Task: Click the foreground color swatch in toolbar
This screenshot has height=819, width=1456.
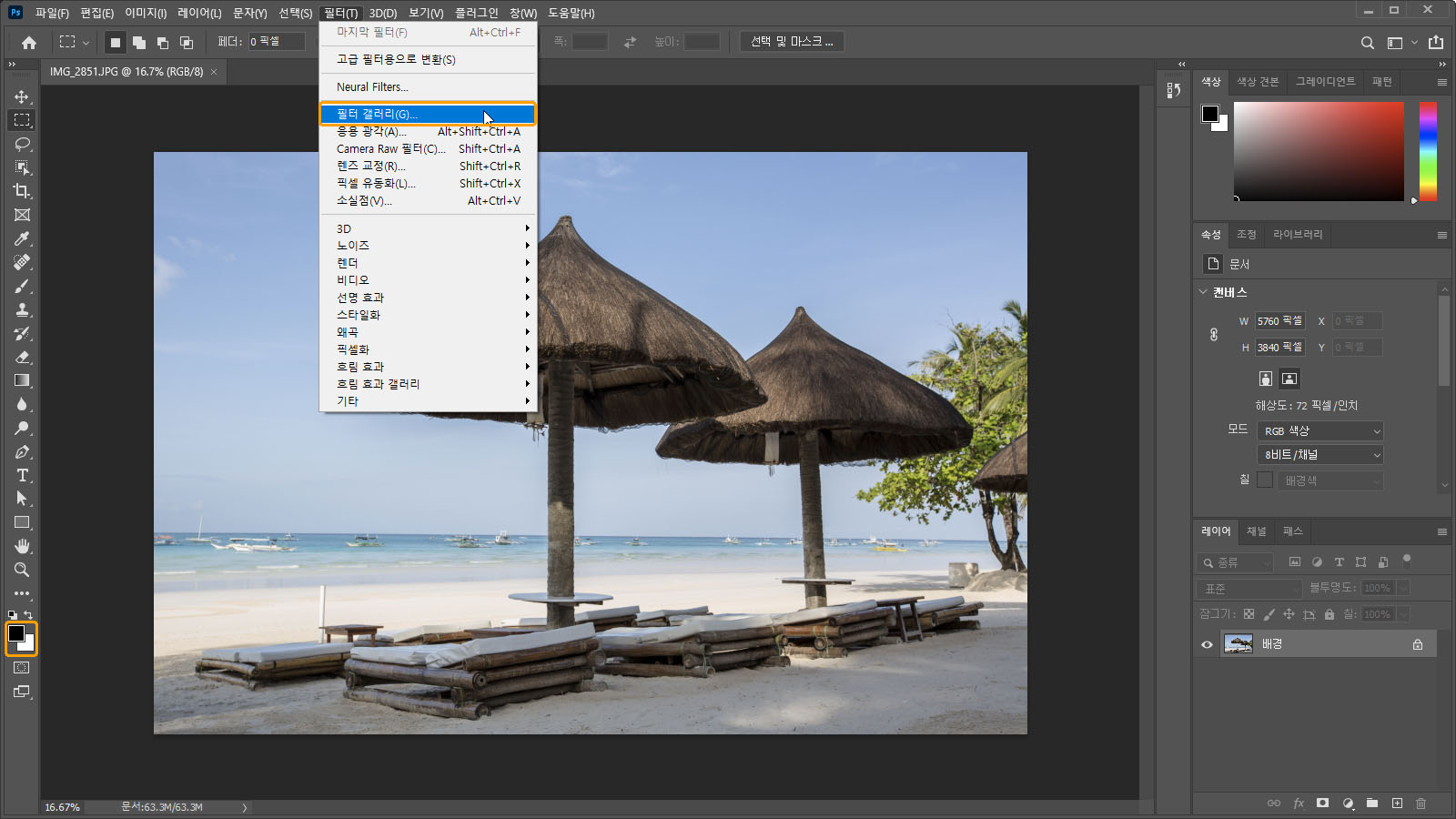Action: tap(16, 633)
